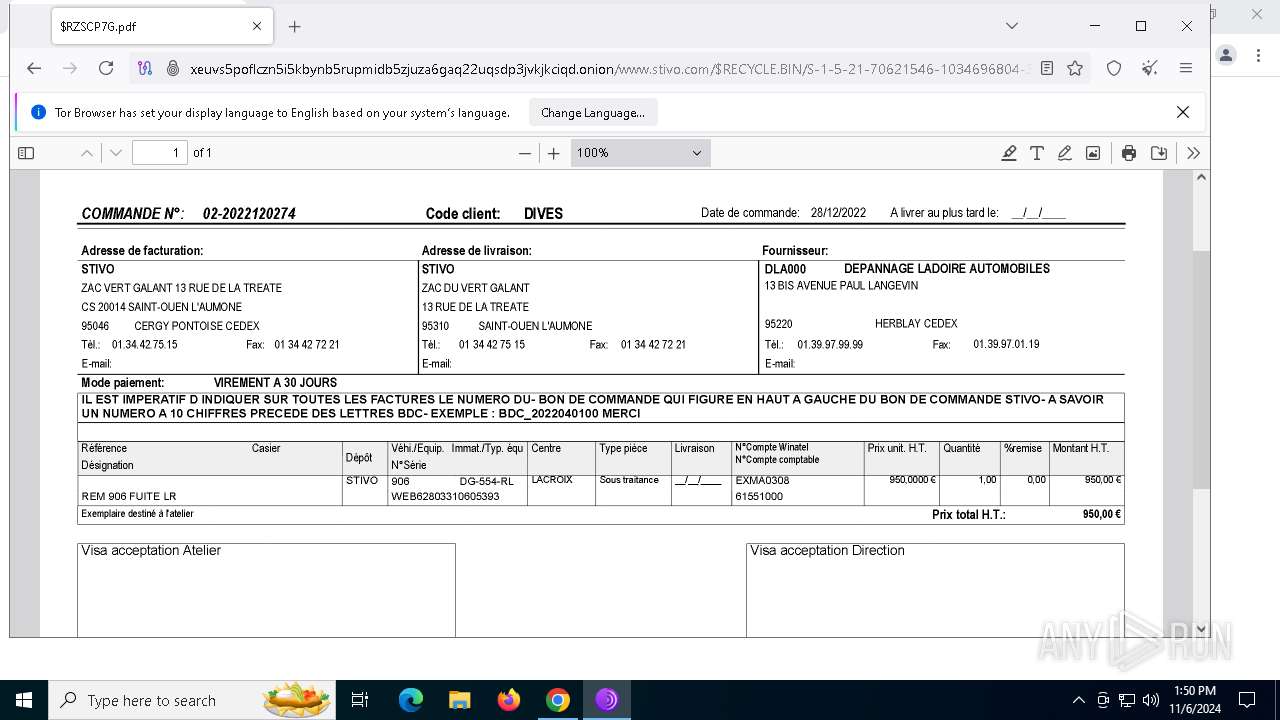This screenshot has height=720, width=1280.
Task: Close the $RZSCP7G.pdf tab
Action: pos(256,27)
